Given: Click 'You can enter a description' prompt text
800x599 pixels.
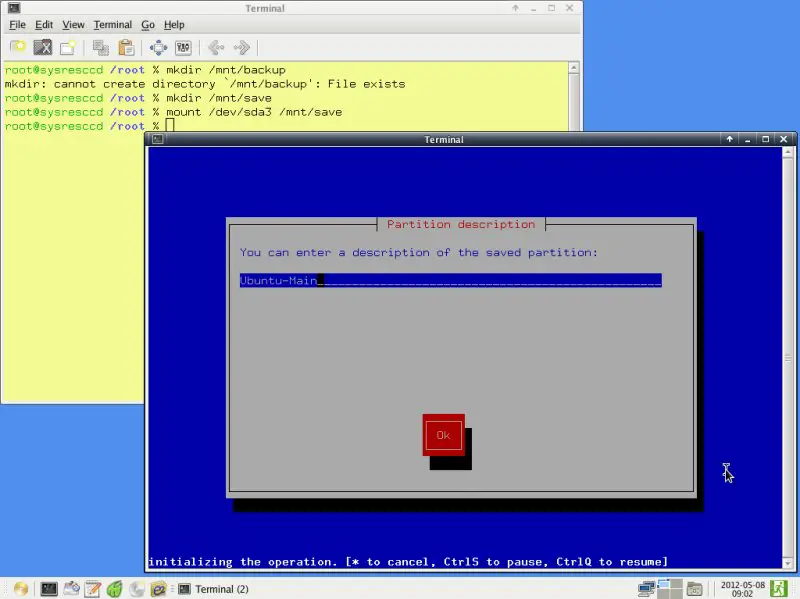Looking at the screenshot, I should pyautogui.click(x=418, y=252).
